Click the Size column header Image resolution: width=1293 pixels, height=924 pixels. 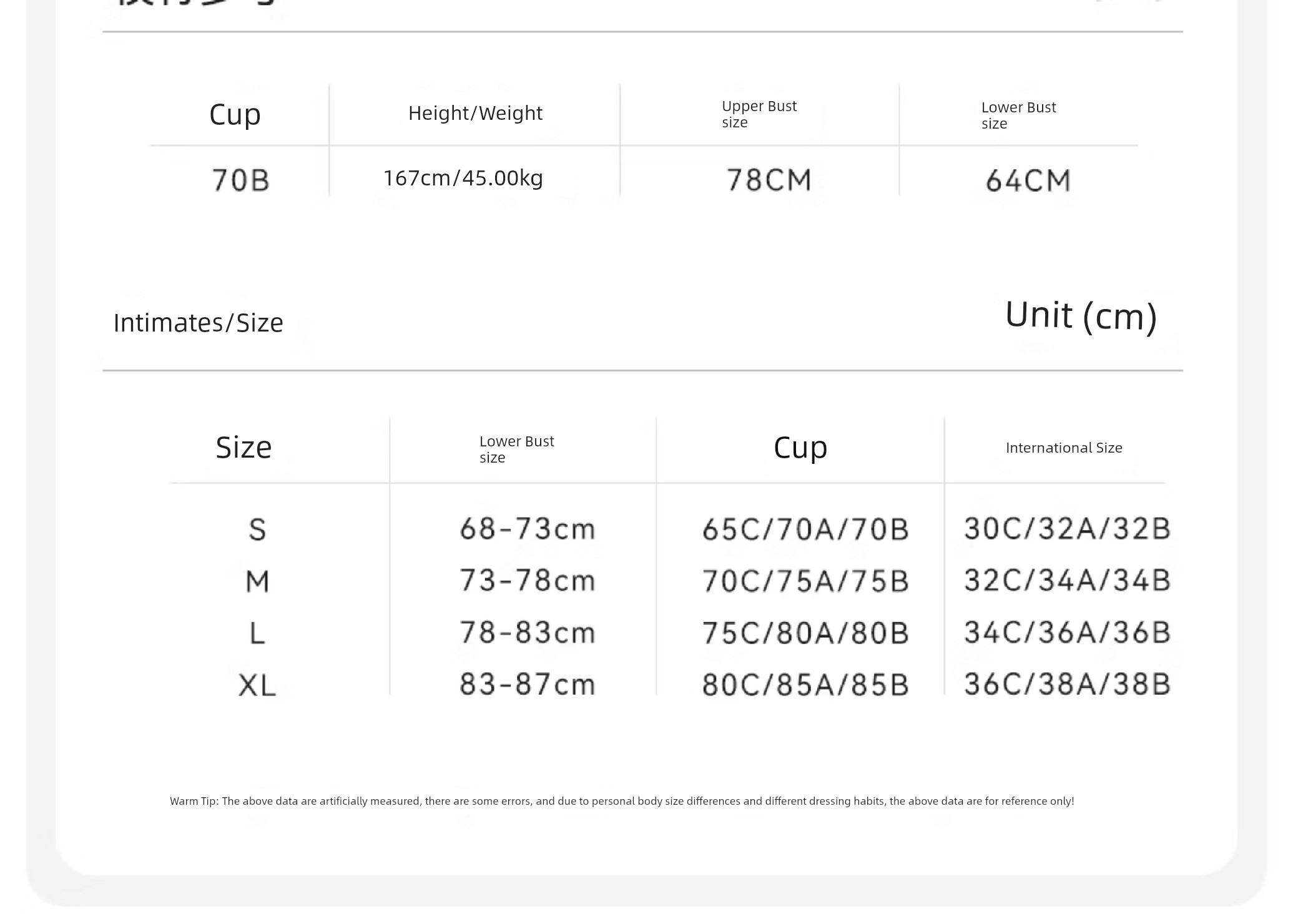[x=243, y=448]
